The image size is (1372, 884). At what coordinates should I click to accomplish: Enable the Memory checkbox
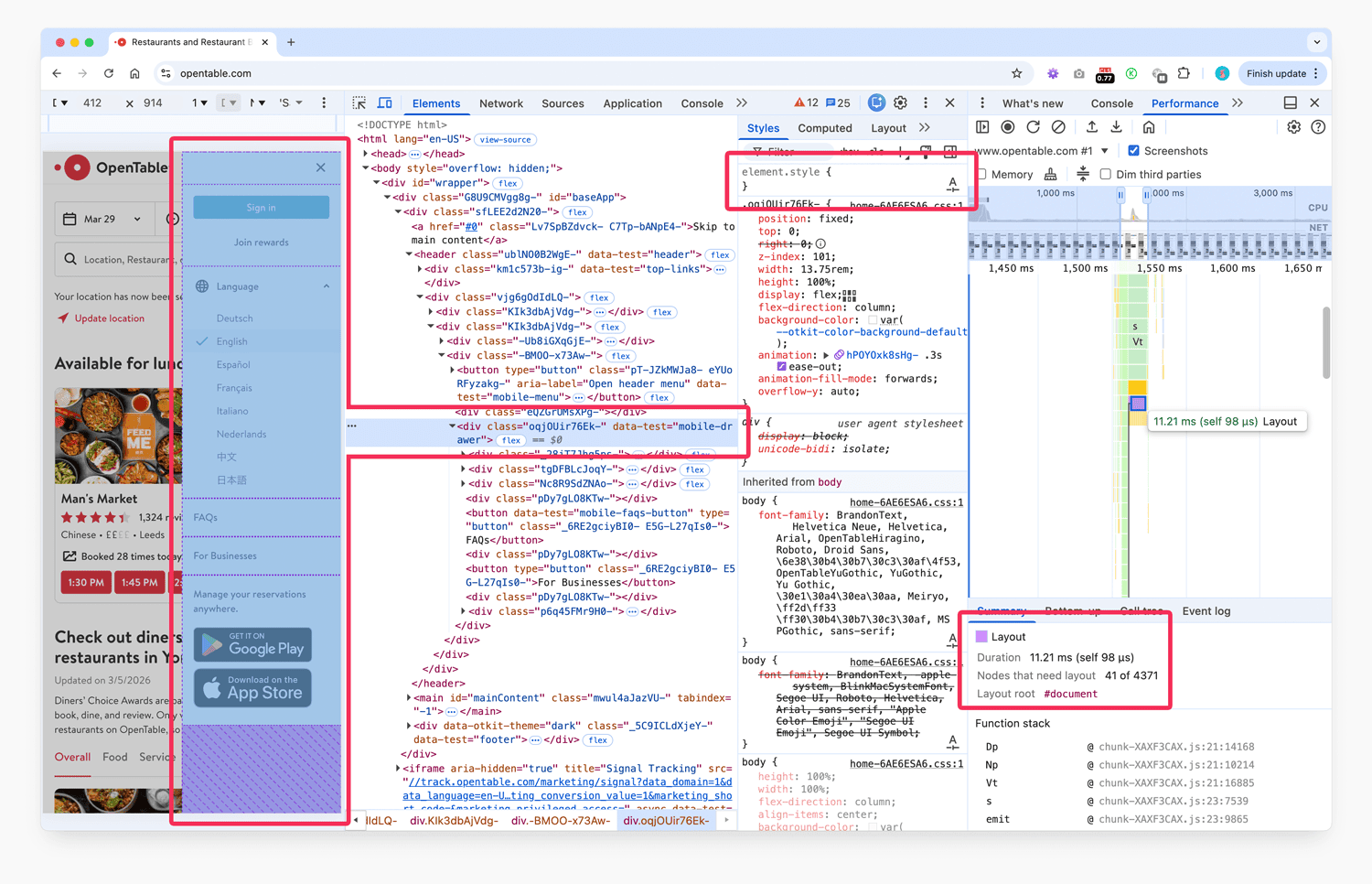(x=982, y=174)
